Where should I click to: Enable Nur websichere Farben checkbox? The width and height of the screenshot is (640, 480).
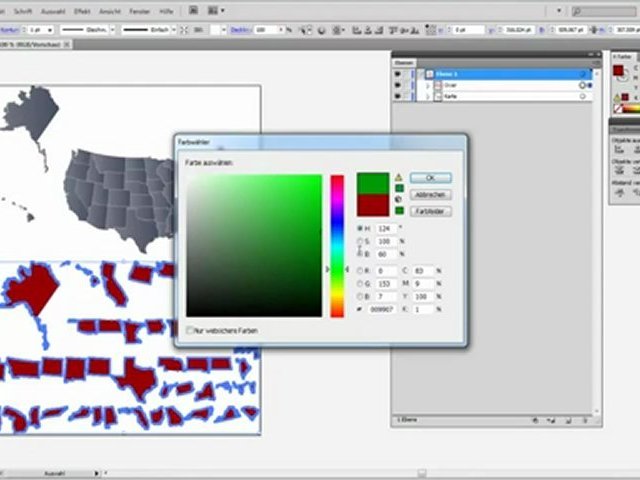(x=190, y=329)
